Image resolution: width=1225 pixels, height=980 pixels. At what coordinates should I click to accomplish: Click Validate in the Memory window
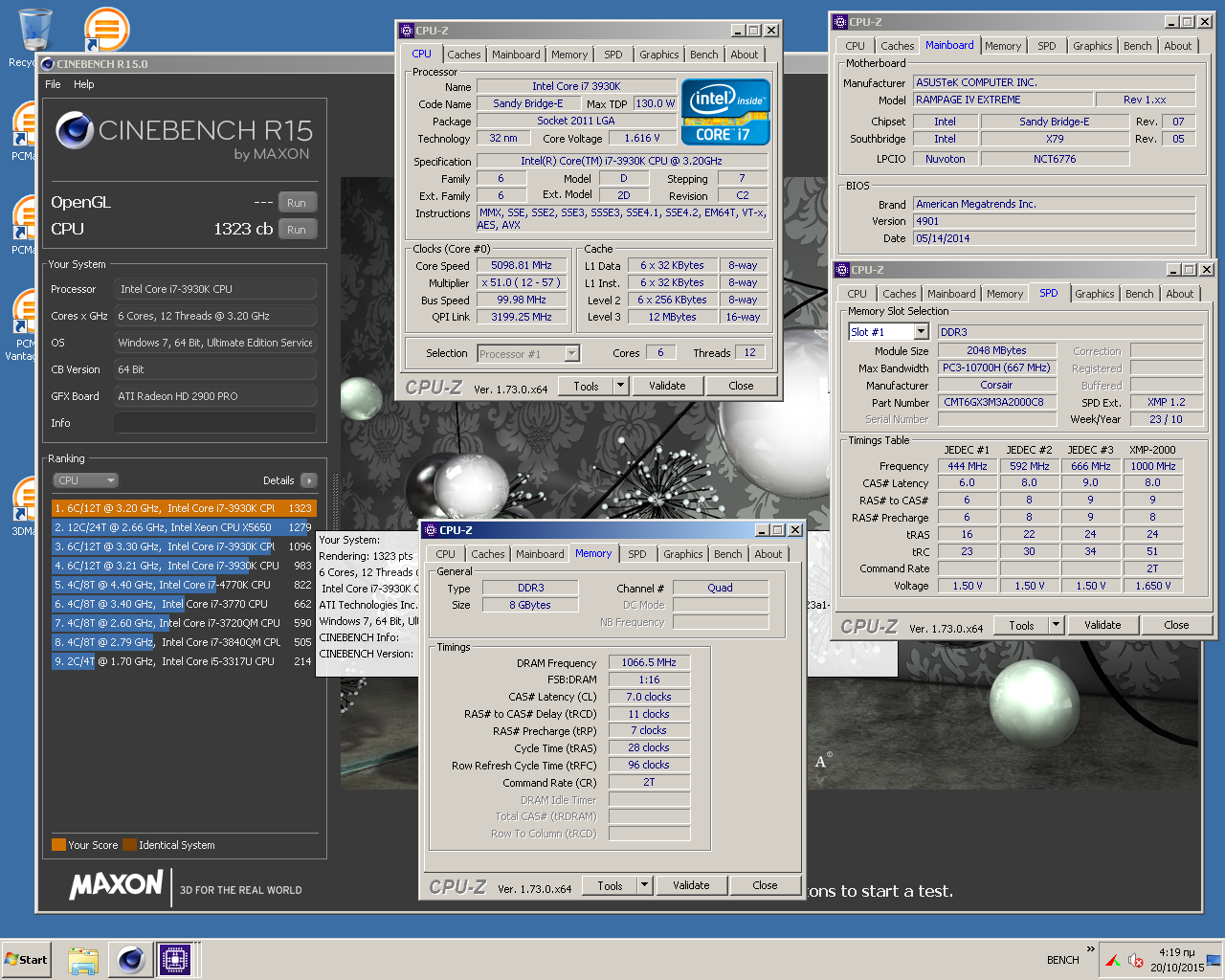pyautogui.click(x=691, y=885)
